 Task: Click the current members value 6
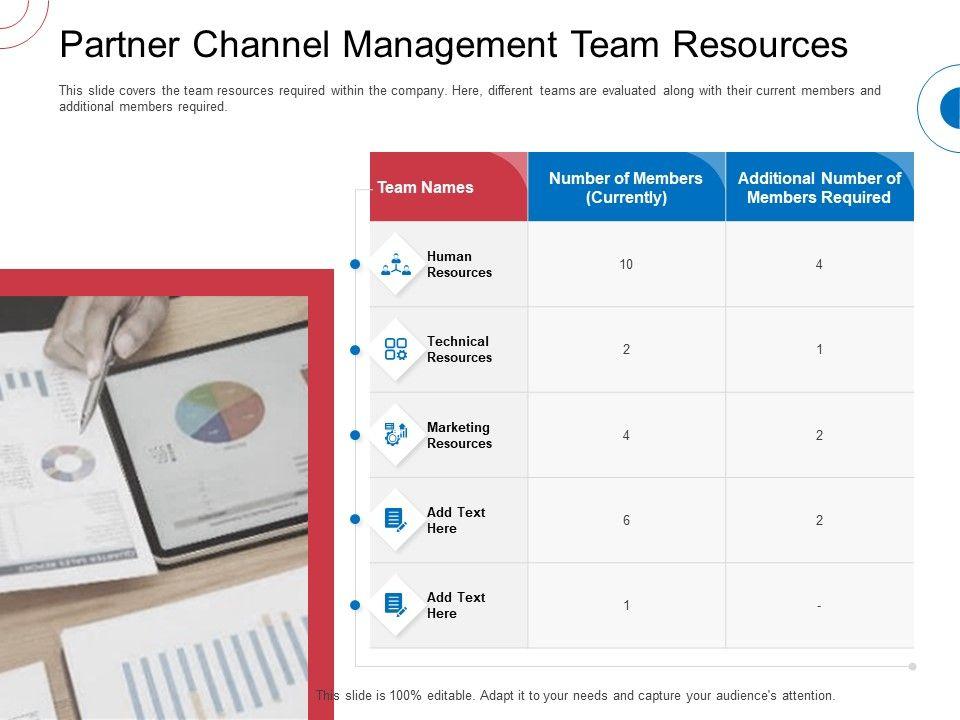point(626,520)
